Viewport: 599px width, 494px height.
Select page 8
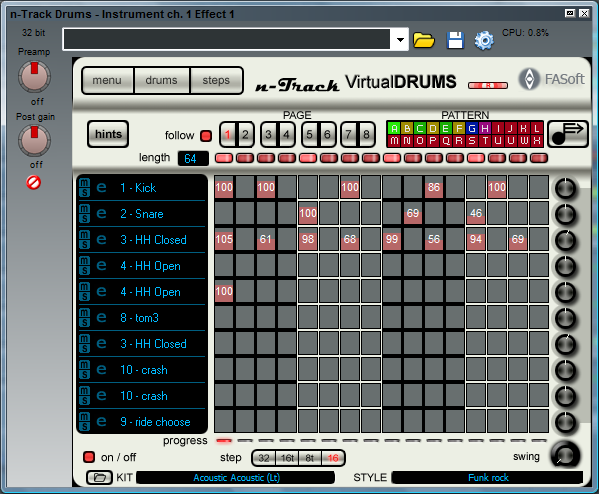[366, 134]
